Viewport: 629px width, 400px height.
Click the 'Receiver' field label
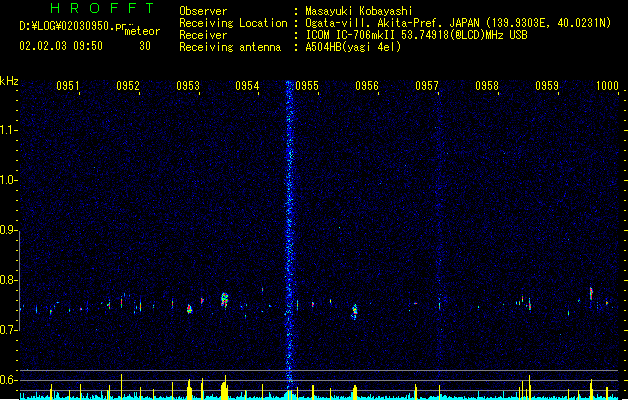(x=203, y=35)
